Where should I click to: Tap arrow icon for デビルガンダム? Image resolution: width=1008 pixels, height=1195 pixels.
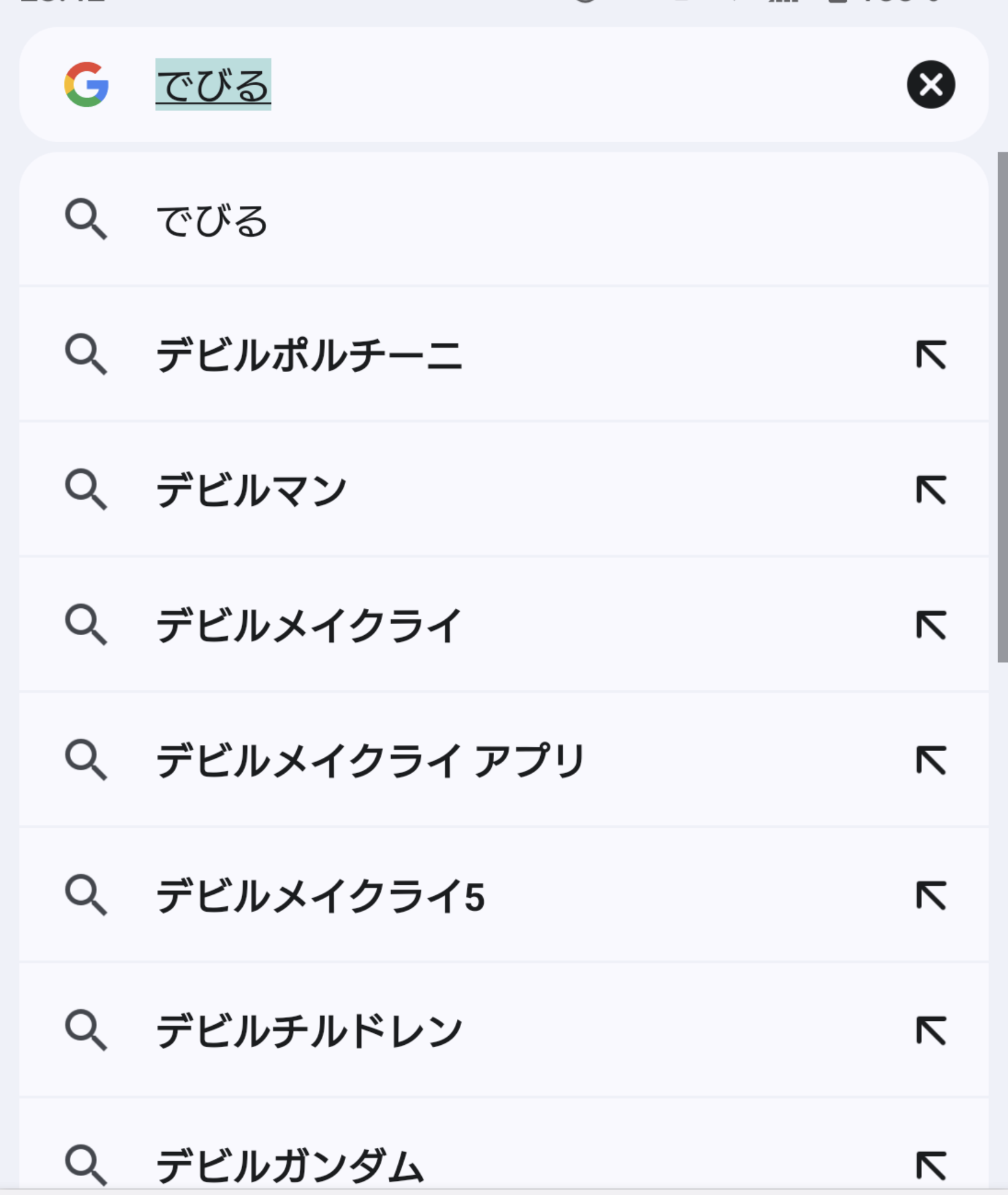pyautogui.click(x=931, y=1166)
